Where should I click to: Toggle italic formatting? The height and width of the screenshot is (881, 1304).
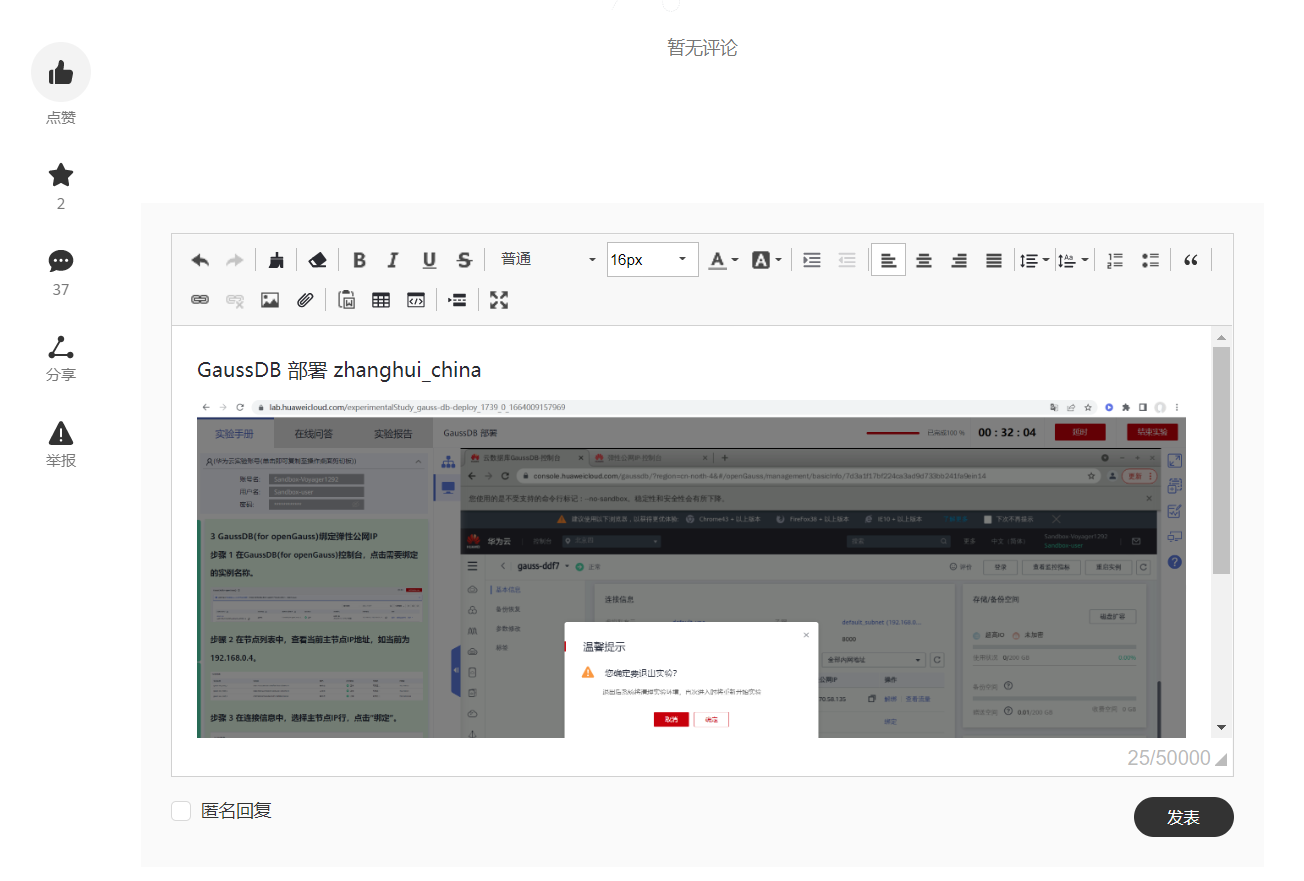[x=393, y=260]
